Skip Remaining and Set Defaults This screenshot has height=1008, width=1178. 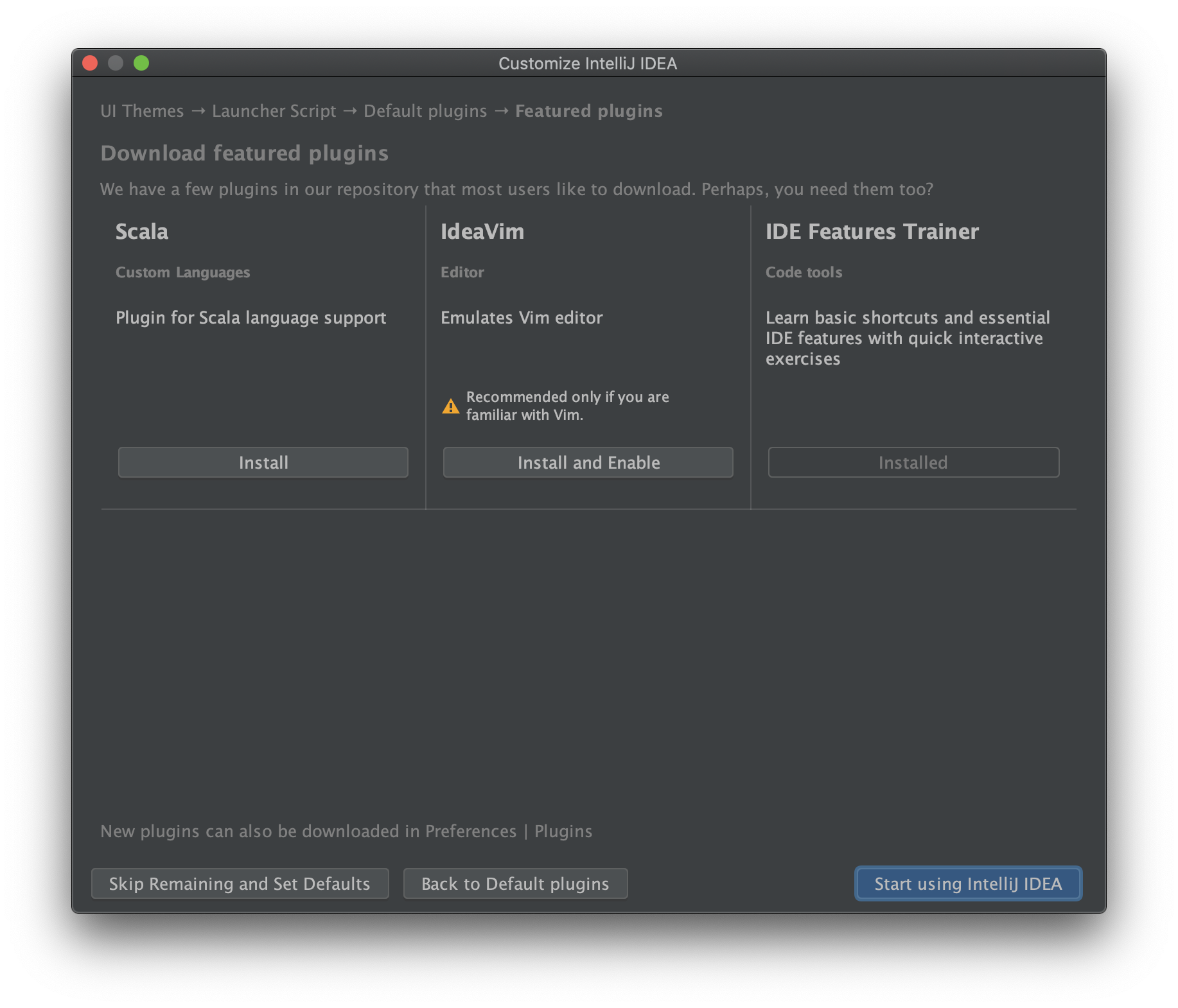(240, 883)
